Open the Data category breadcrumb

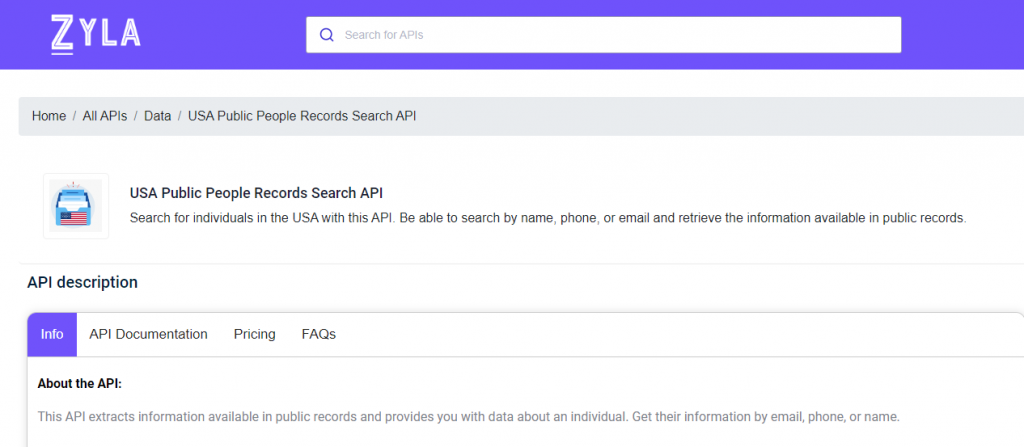pos(157,116)
